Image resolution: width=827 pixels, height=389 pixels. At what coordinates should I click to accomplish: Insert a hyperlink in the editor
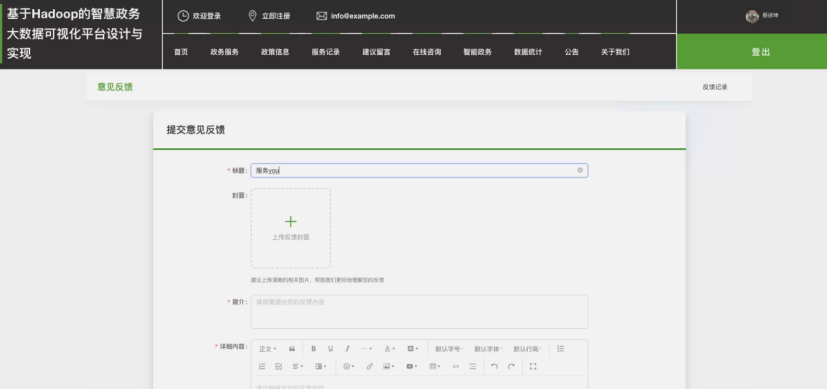coord(370,366)
